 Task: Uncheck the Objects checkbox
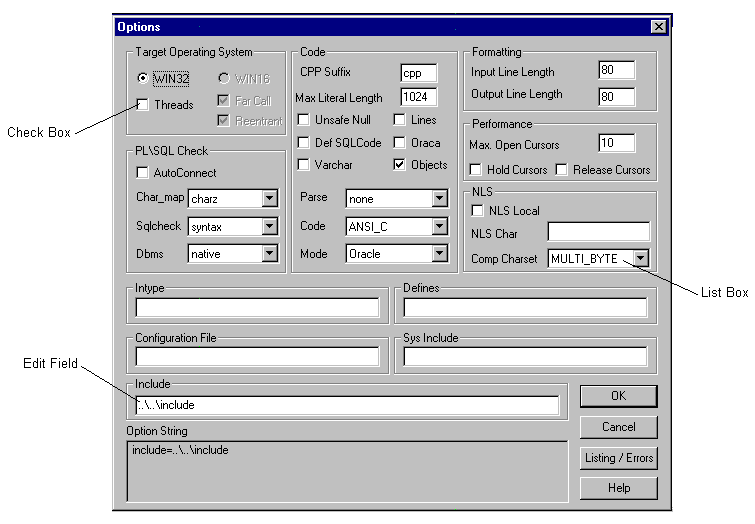[x=400, y=164]
